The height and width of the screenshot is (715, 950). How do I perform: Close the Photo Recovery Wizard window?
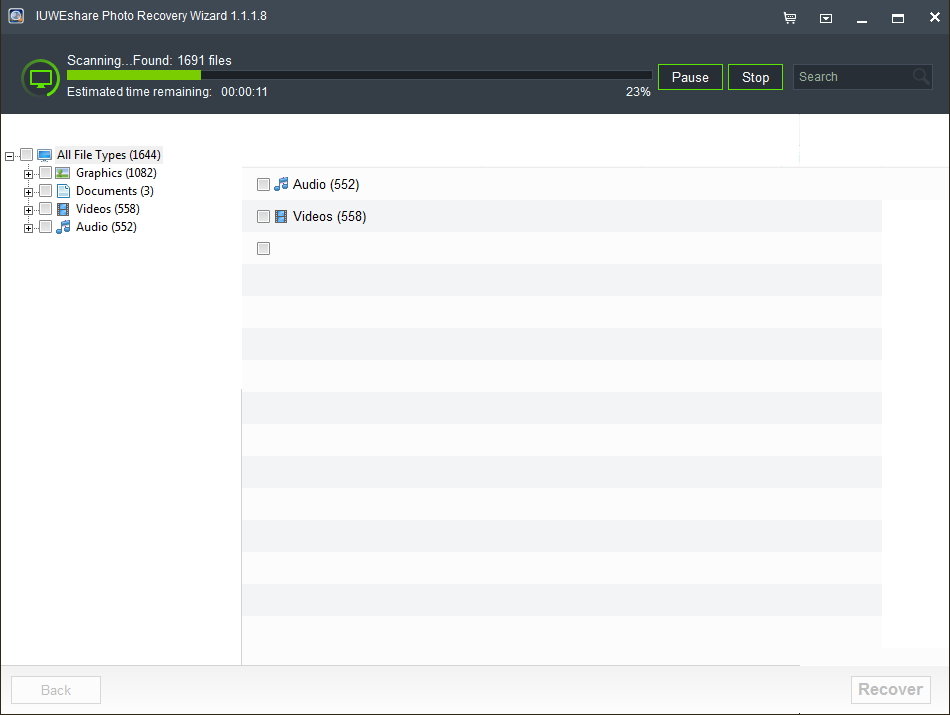(x=934, y=18)
